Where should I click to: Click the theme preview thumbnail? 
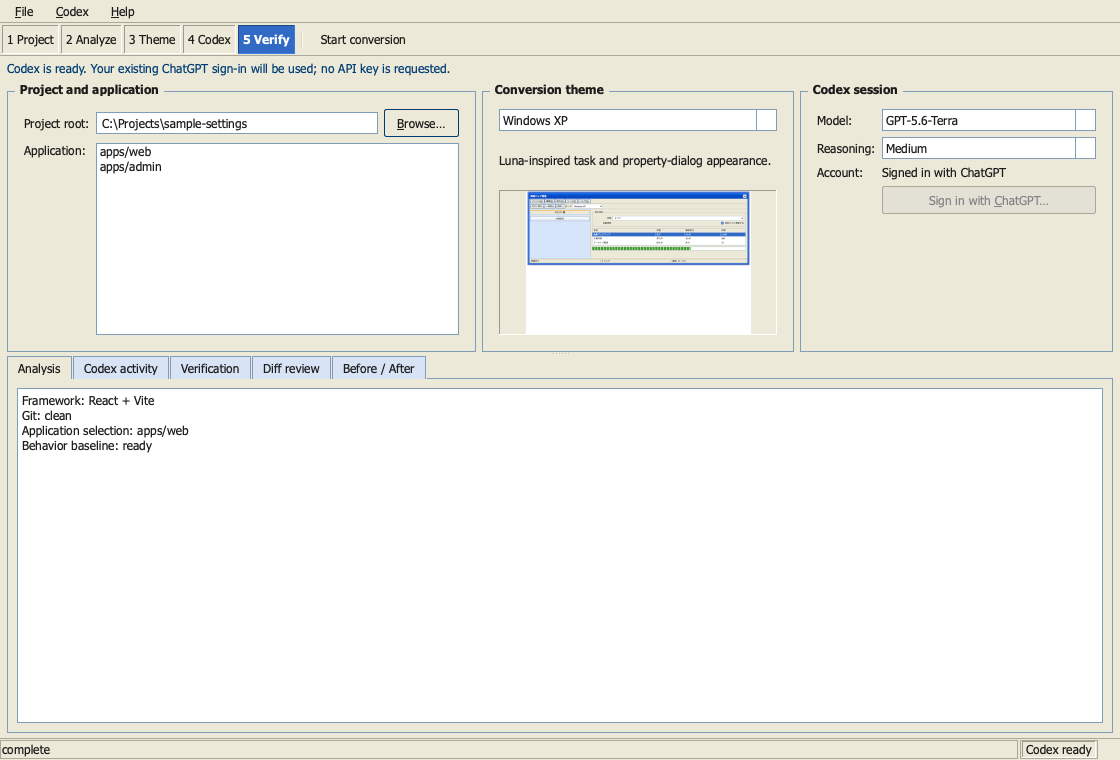pos(638,262)
